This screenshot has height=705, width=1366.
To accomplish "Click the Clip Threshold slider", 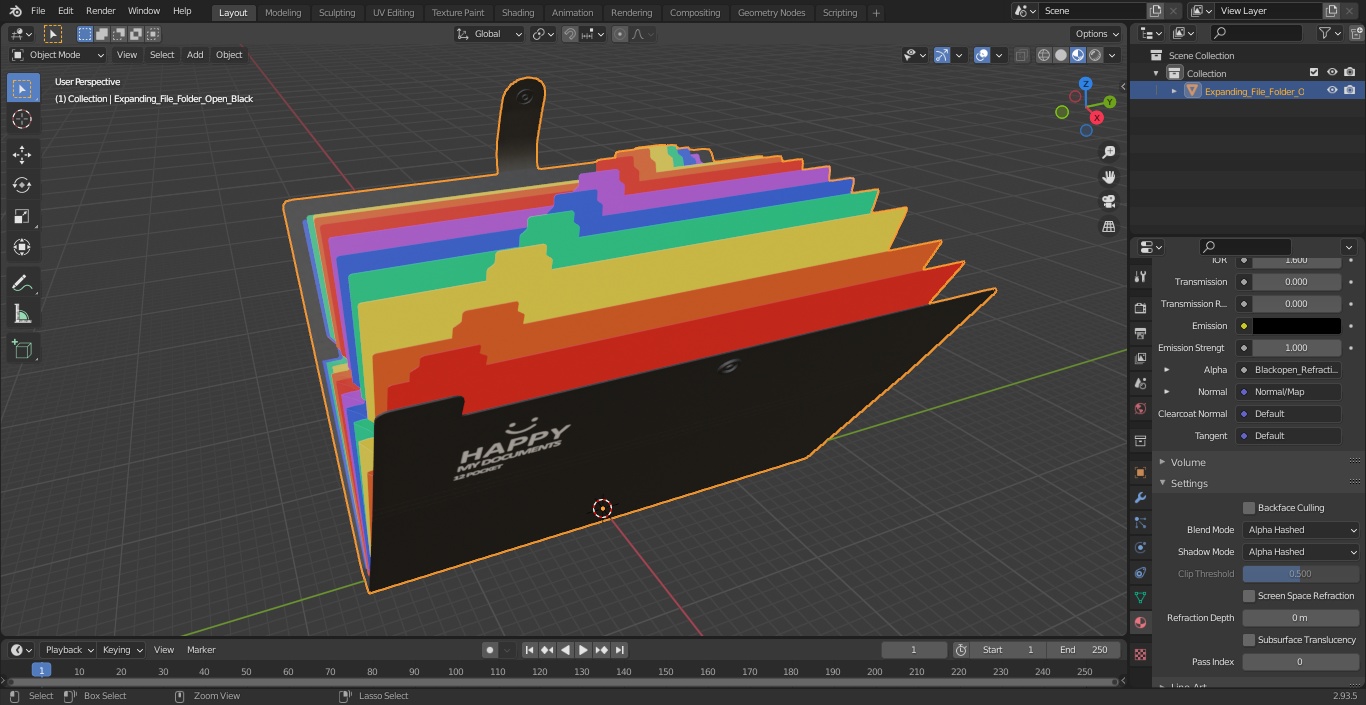I will pos(1301,574).
